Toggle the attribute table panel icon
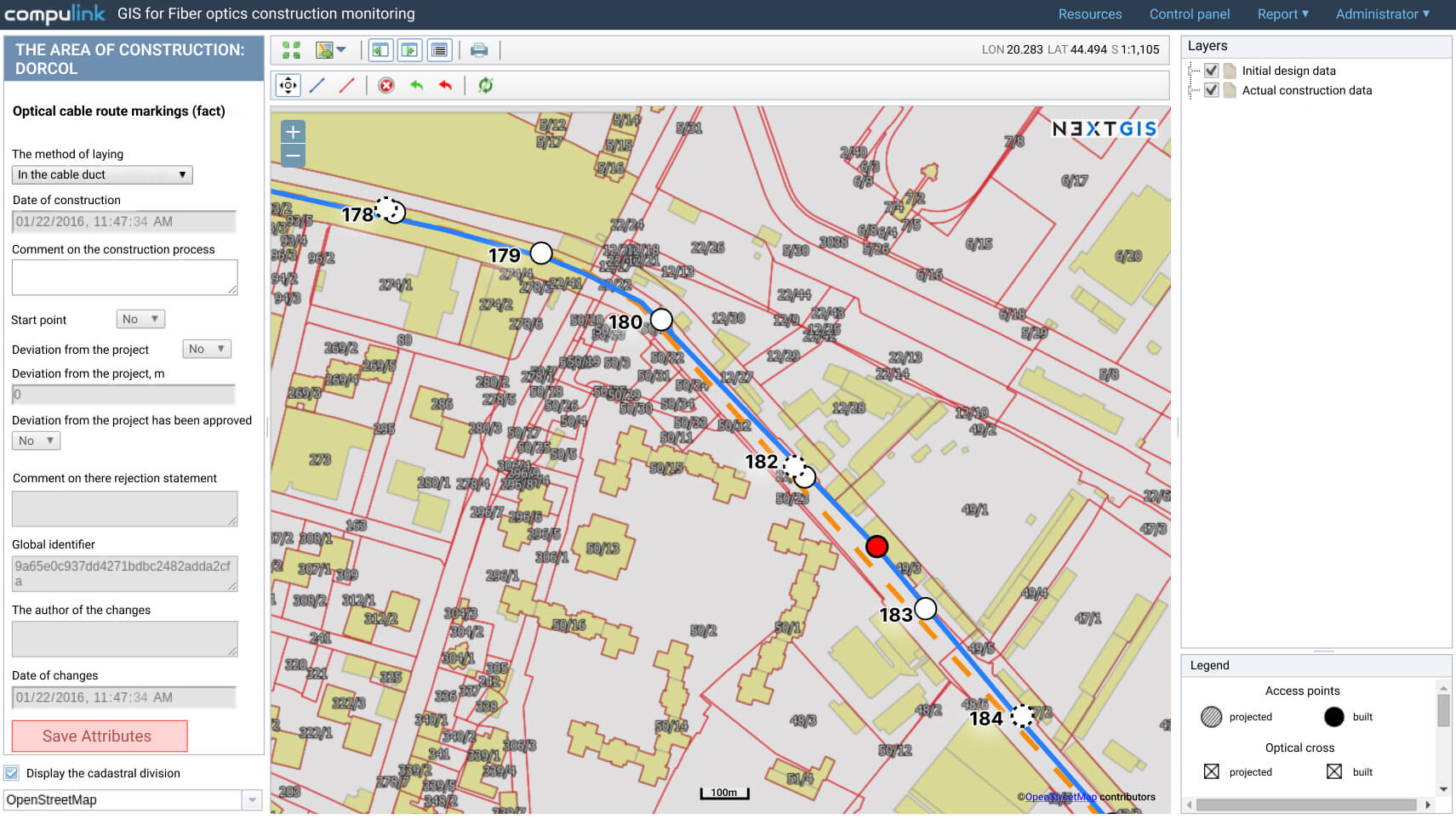1456x819 pixels. 439,50
